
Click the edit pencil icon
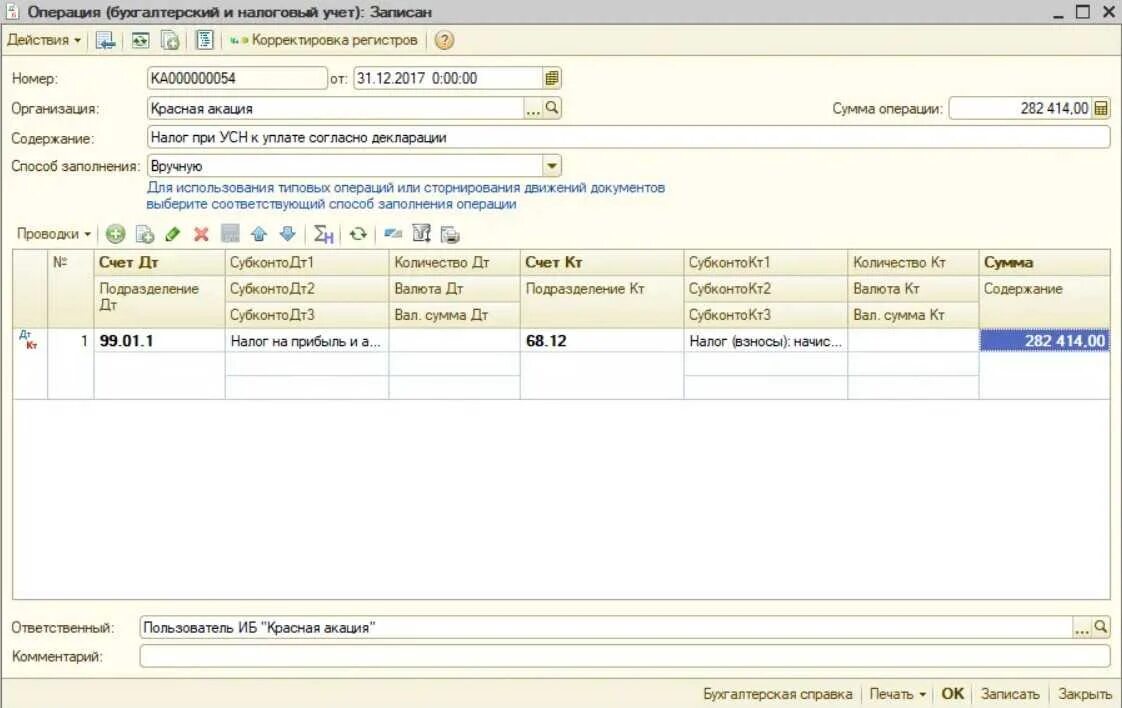172,234
